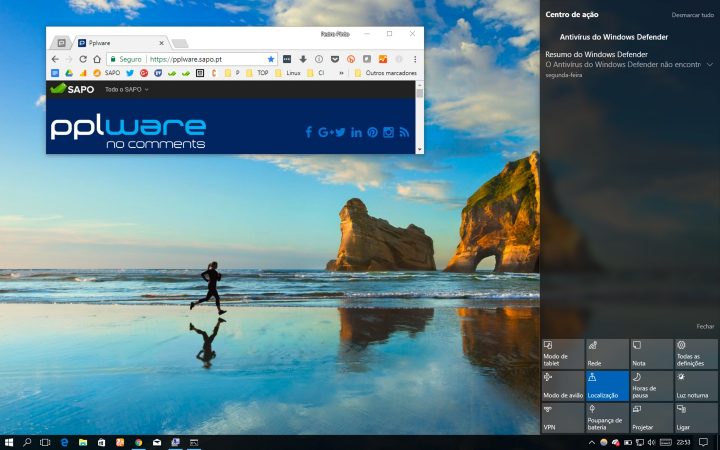Open Task View from the taskbar
The width and height of the screenshot is (720, 450).
click(45, 441)
